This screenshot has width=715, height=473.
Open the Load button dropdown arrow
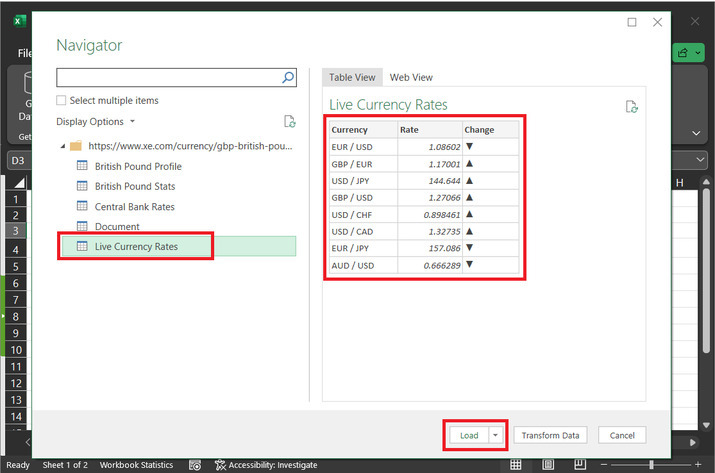[495, 435]
